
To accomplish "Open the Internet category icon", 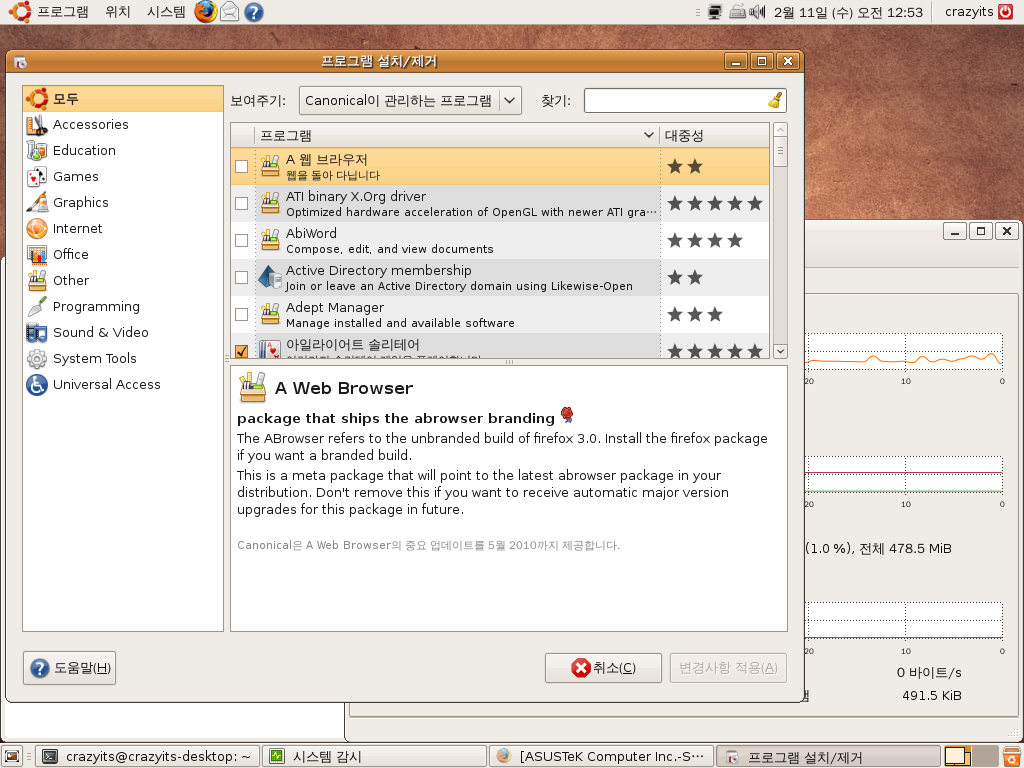I will (37, 229).
